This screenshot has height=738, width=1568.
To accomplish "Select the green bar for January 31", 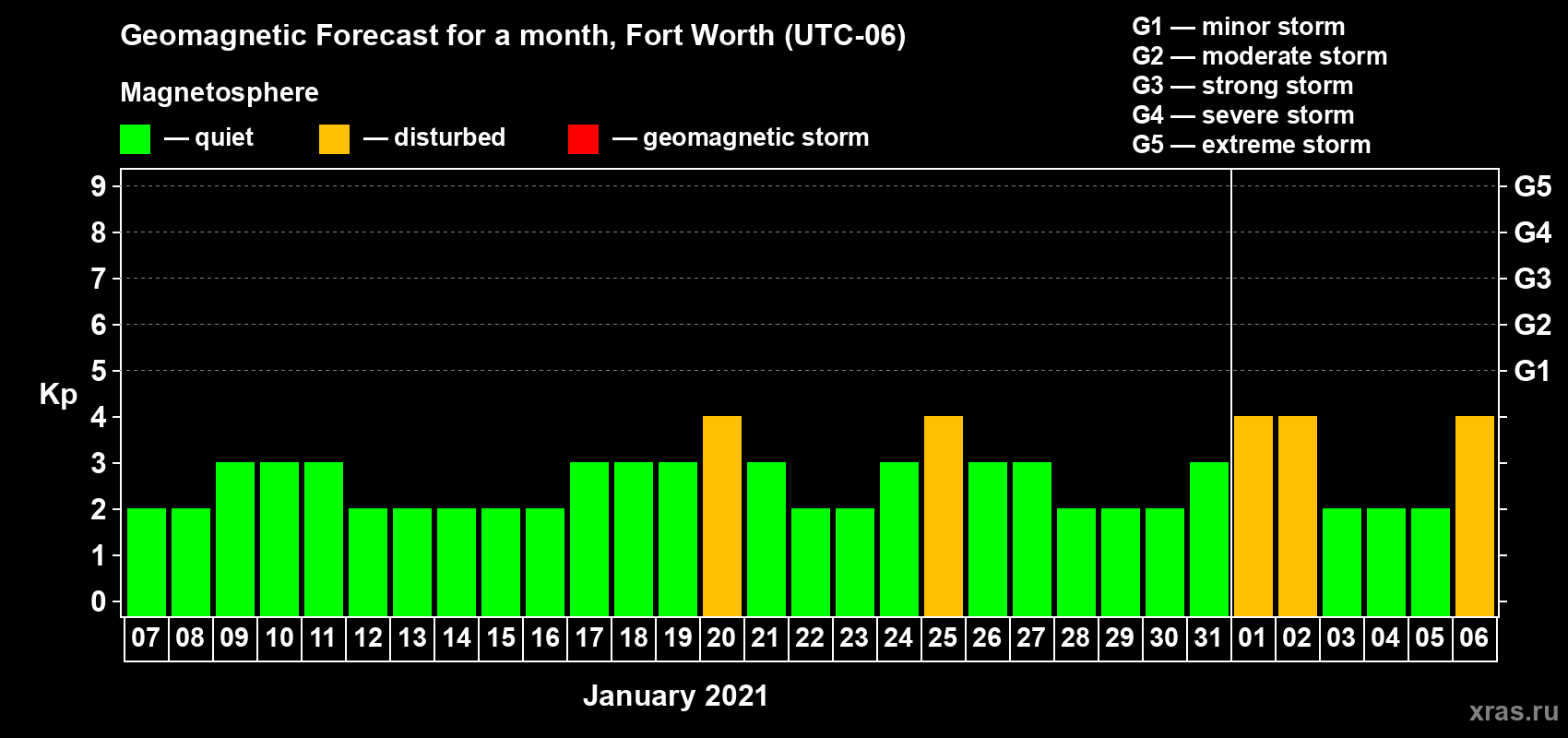I will [1208, 539].
